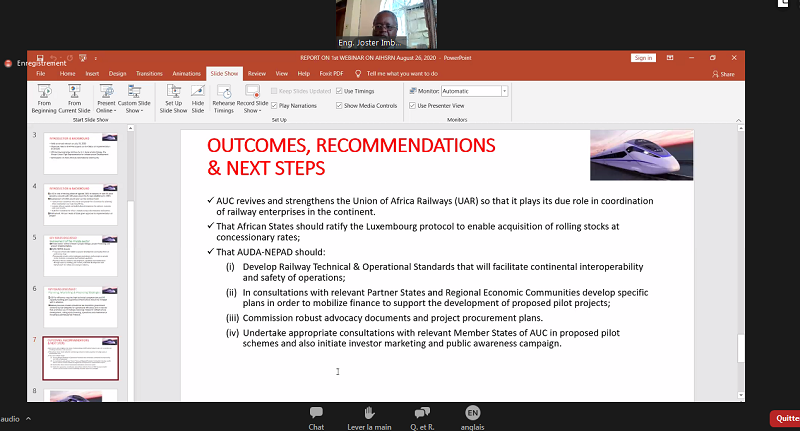Select slide 3 thumbnail
The width and height of the screenshot is (800, 431).
click(x=81, y=153)
